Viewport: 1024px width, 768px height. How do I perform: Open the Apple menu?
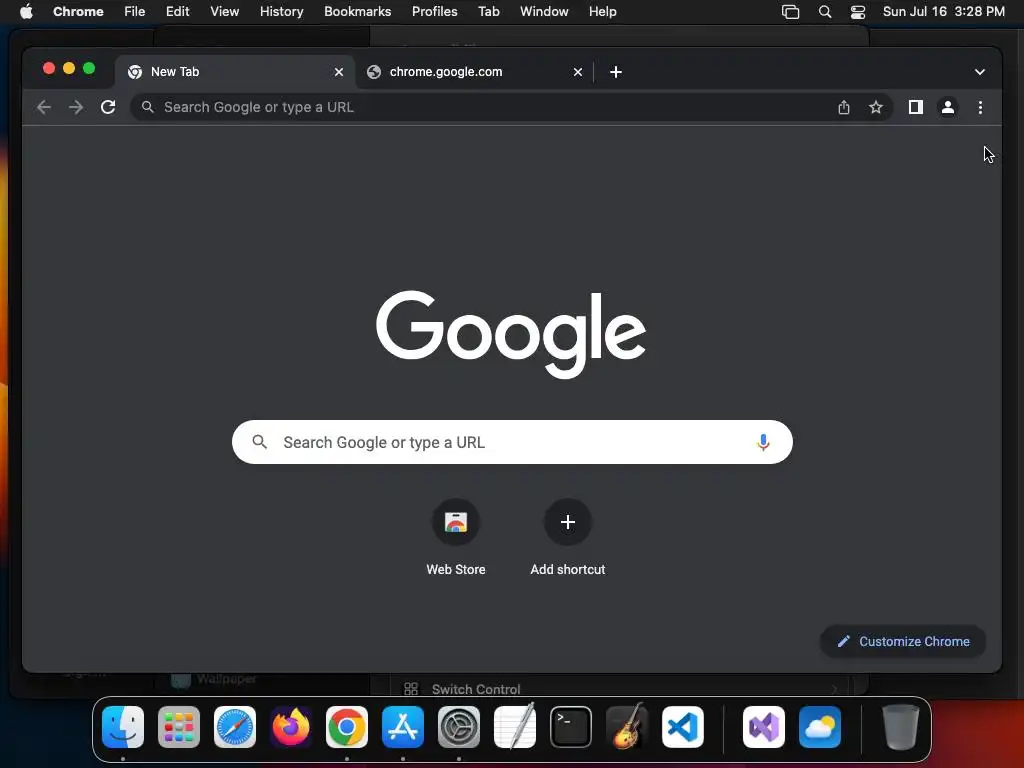point(26,12)
